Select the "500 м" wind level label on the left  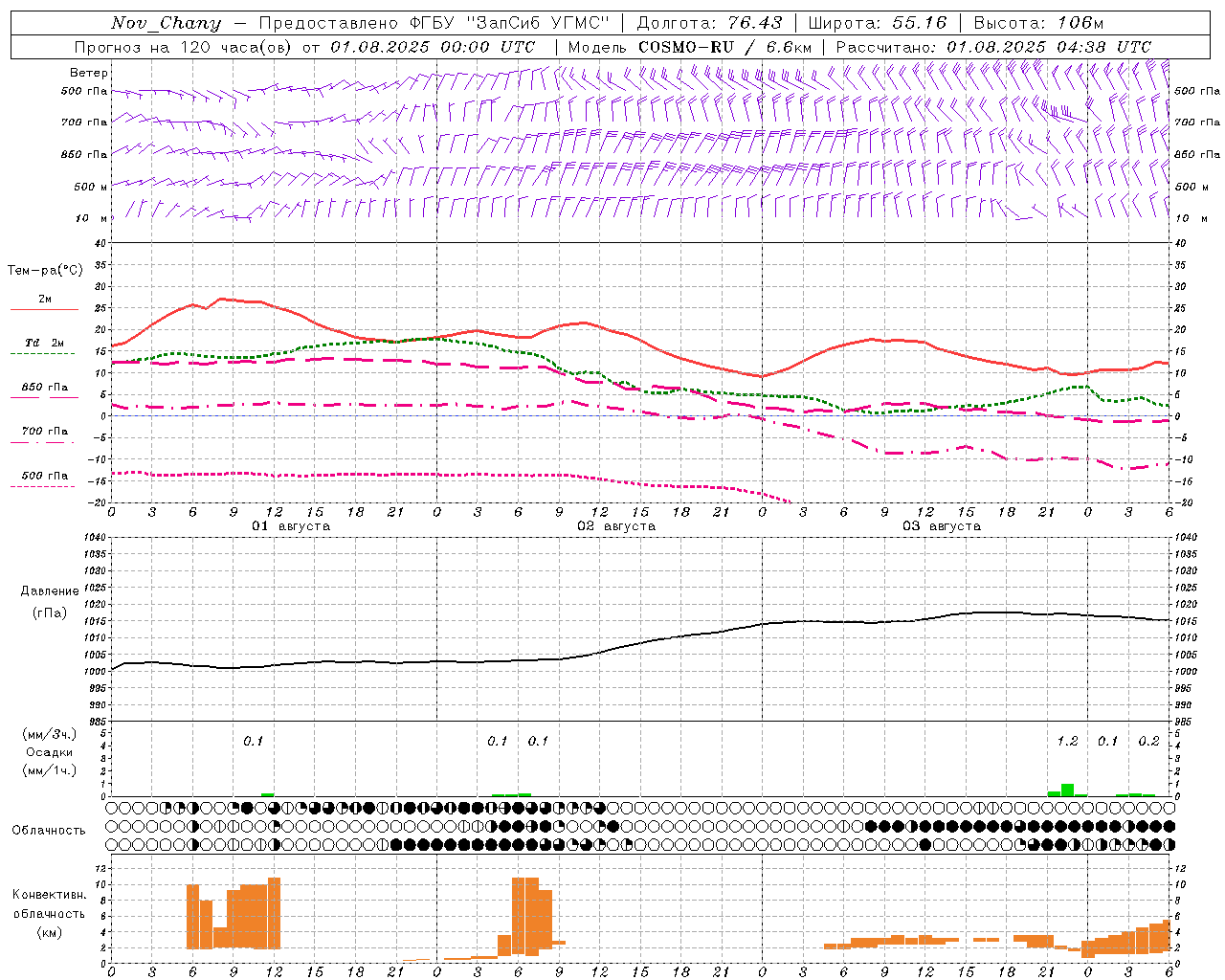tap(90, 187)
